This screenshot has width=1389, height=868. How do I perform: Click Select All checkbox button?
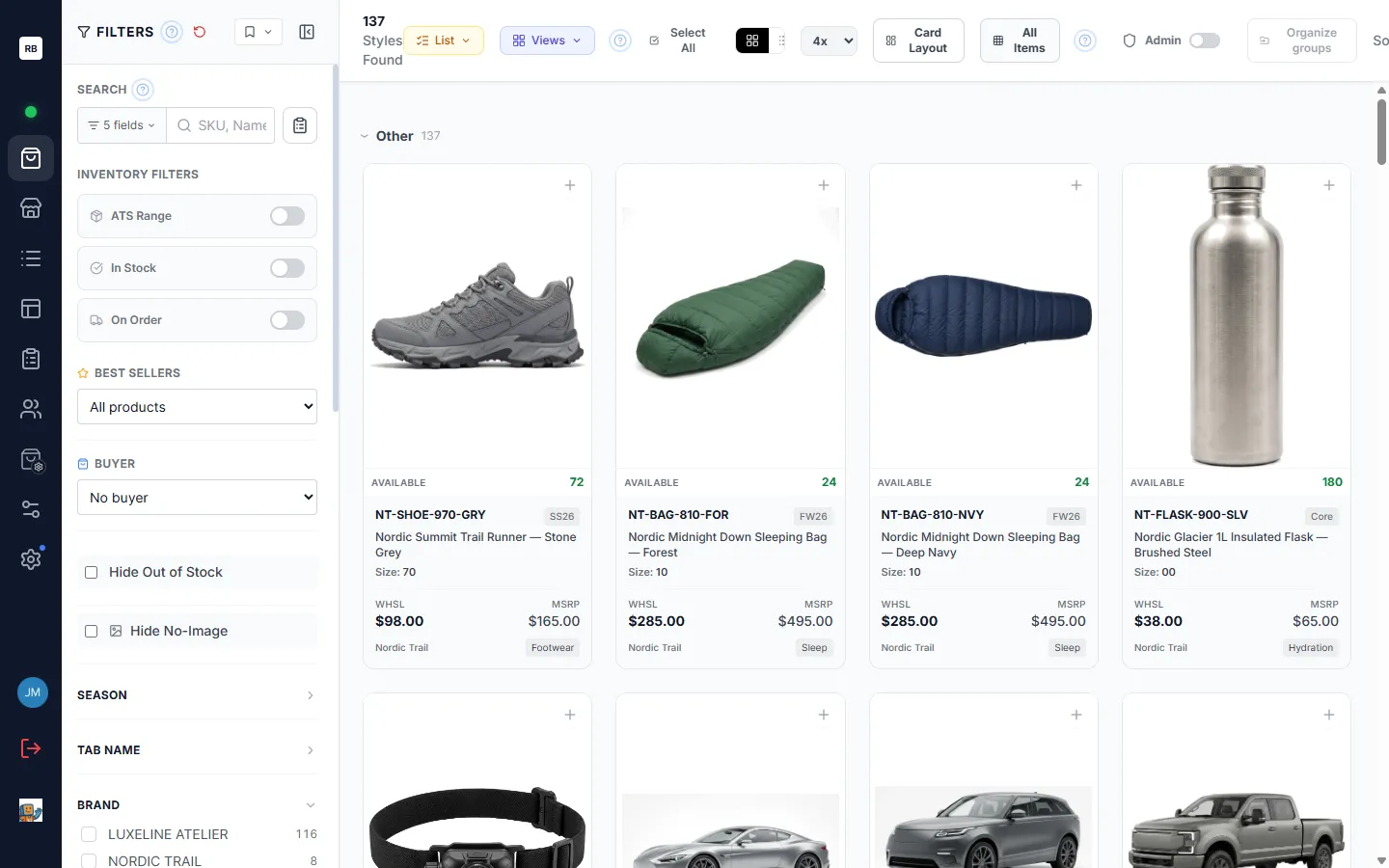tap(678, 41)
